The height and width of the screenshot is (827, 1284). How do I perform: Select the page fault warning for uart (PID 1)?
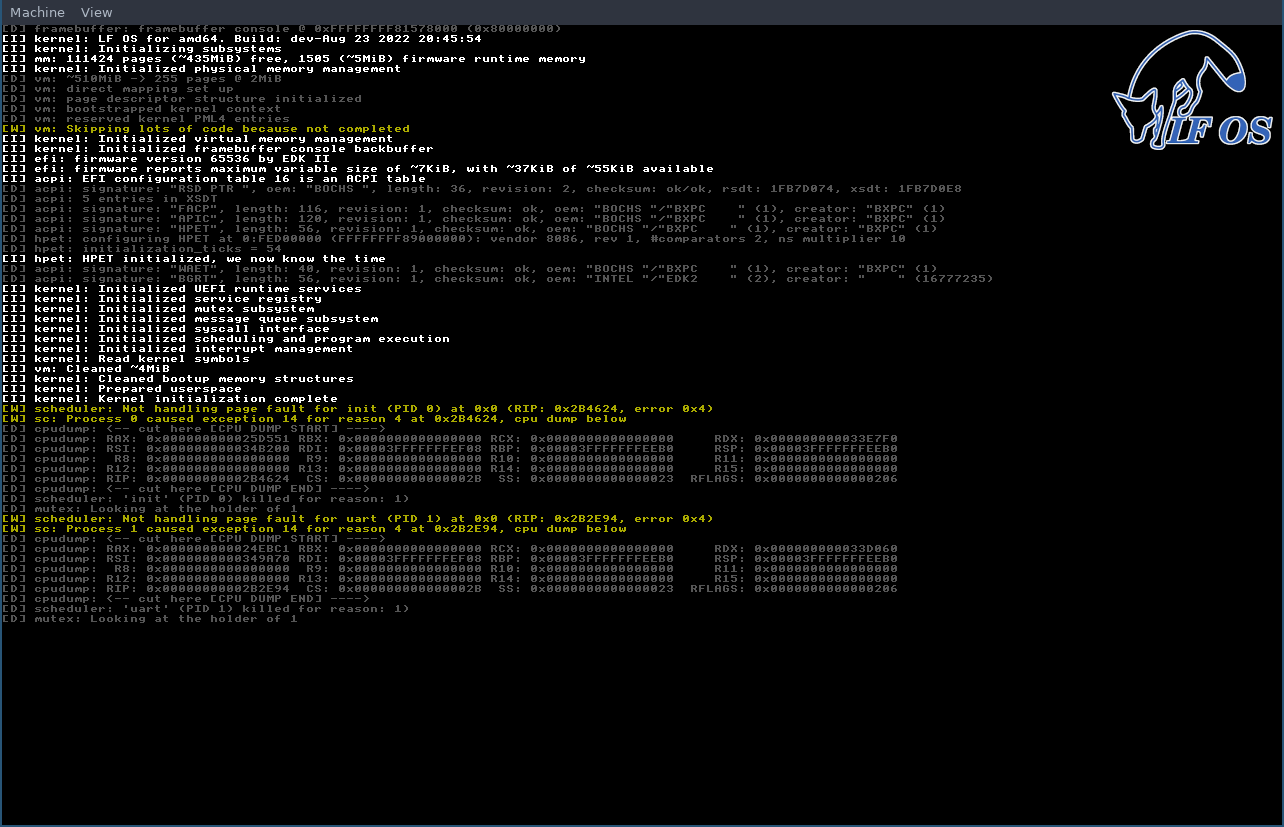pyautogui.click(x=370, y=519)
